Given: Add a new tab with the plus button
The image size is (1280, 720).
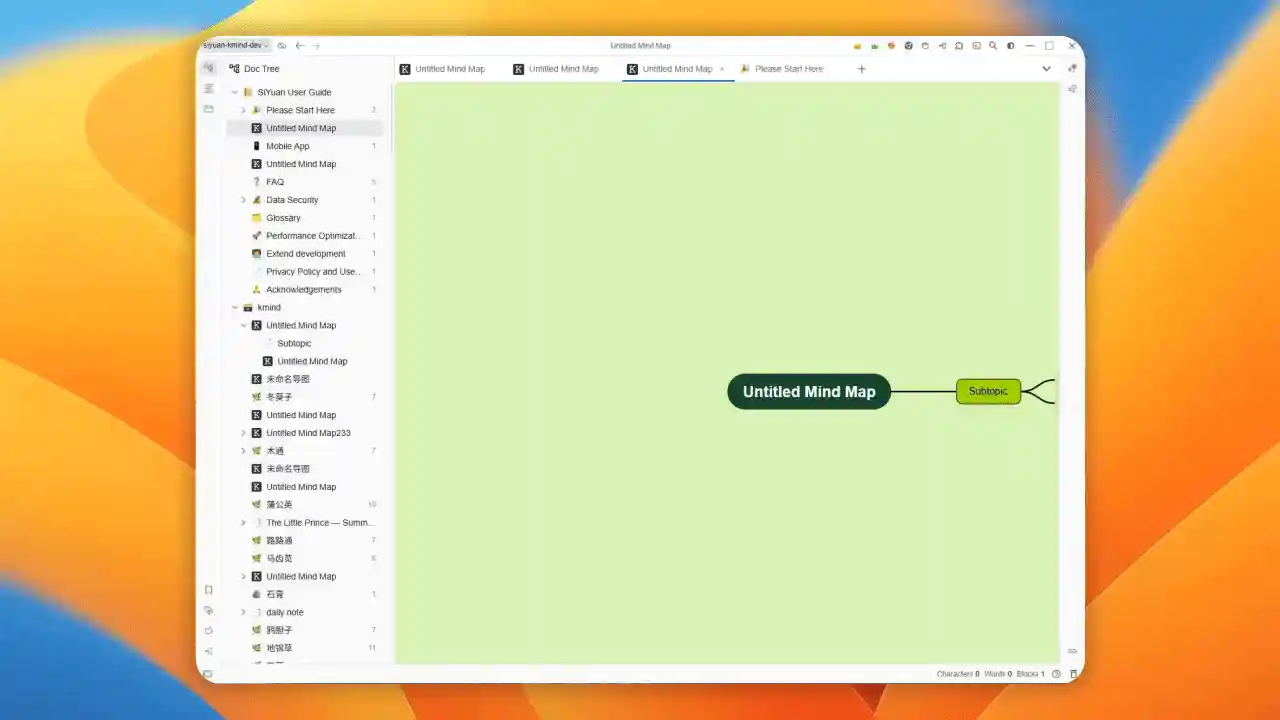Looking at the screenshot, I should click(861, 69).
